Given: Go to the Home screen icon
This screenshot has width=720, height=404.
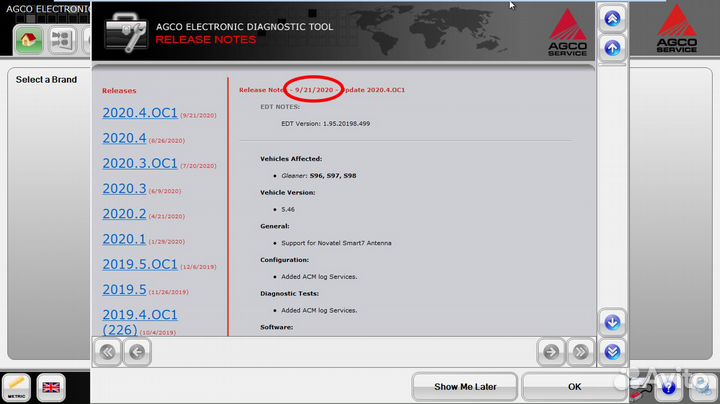Looking at the screenshot, I should (29, 40).
